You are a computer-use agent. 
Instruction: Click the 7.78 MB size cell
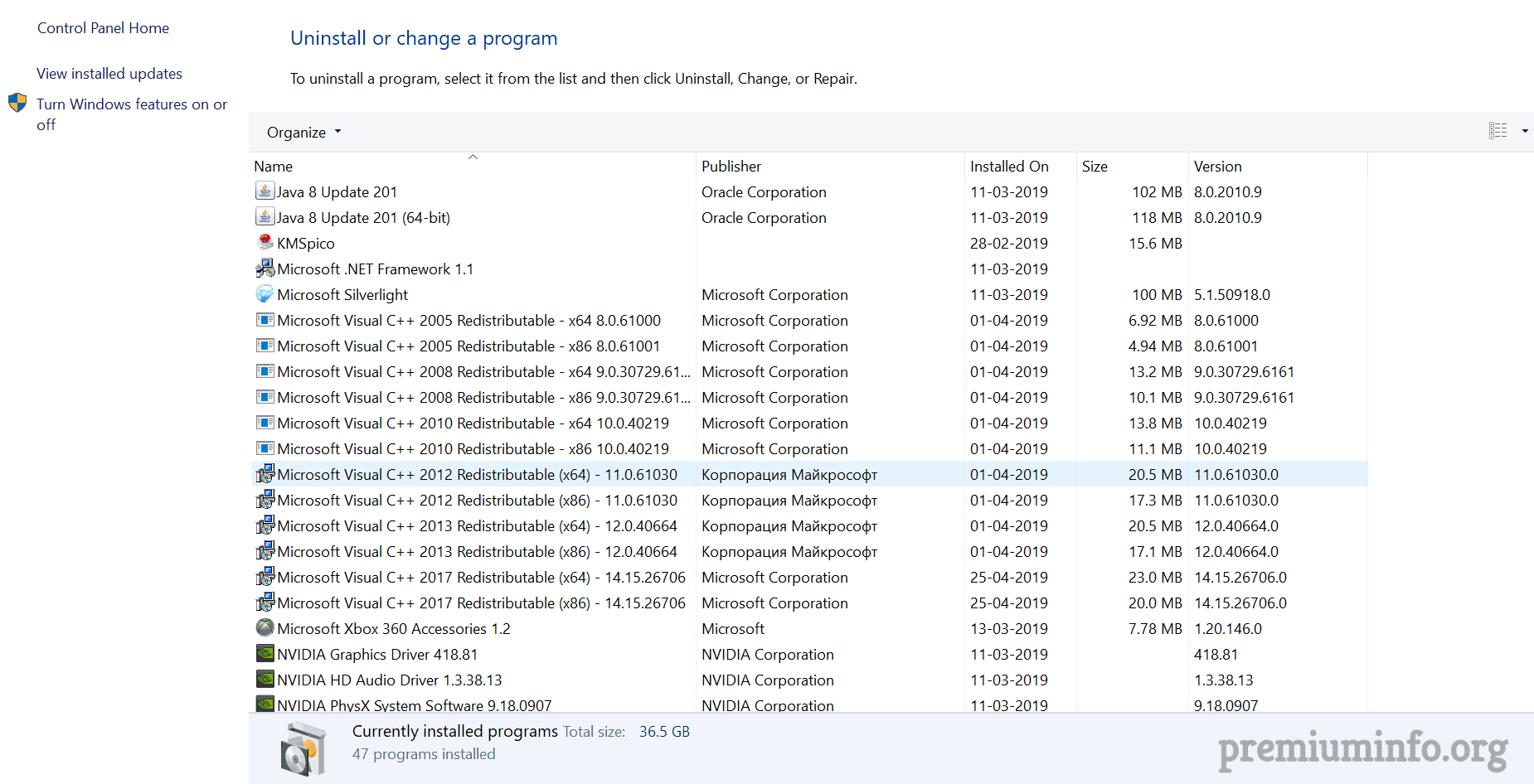coord(1155,629)
